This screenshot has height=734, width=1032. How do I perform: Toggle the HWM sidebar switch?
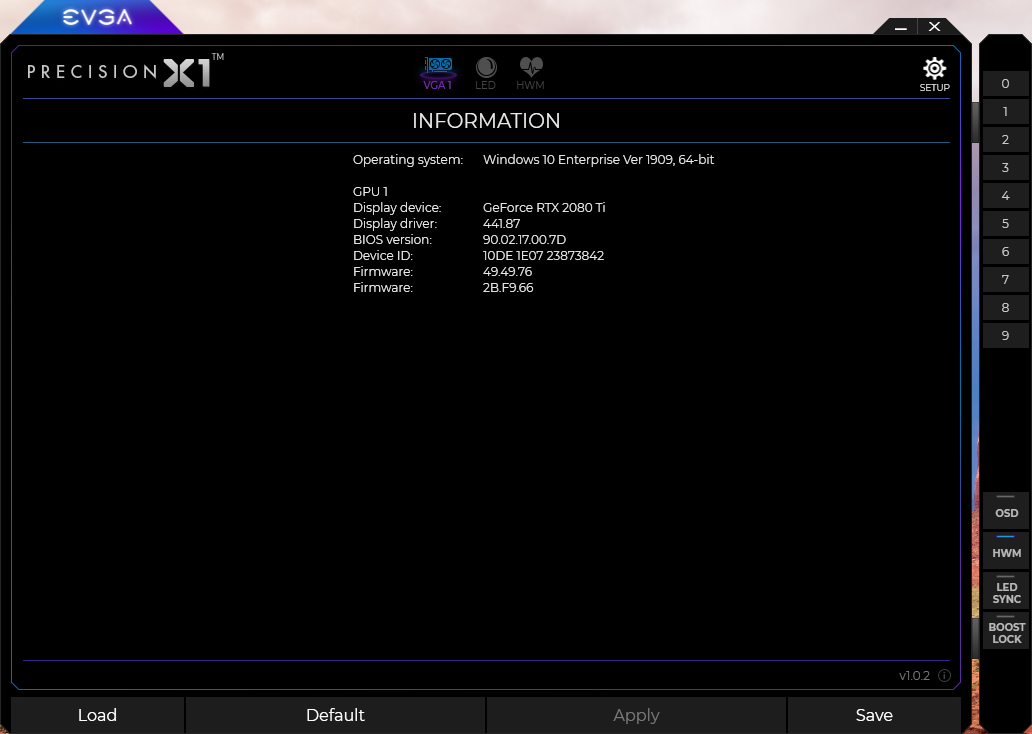point(1006,550)
